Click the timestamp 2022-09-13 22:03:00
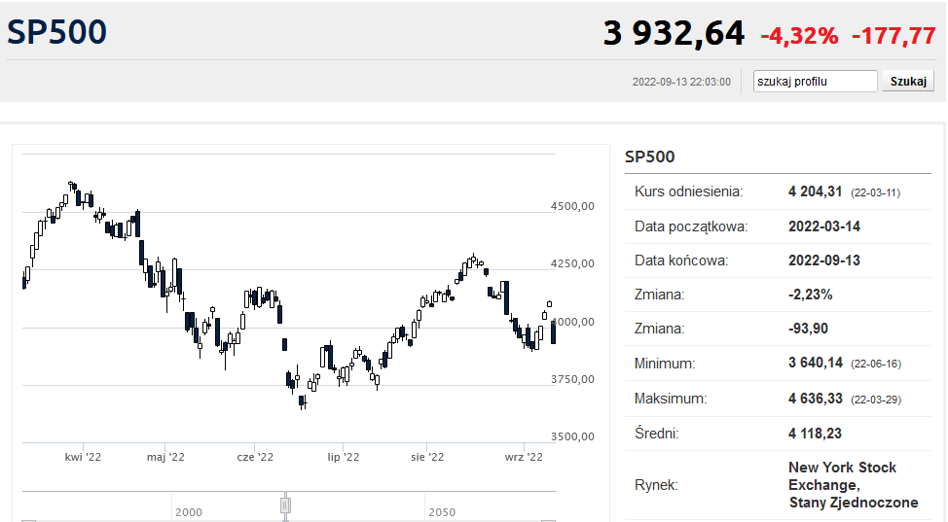 tap(681, 82)
